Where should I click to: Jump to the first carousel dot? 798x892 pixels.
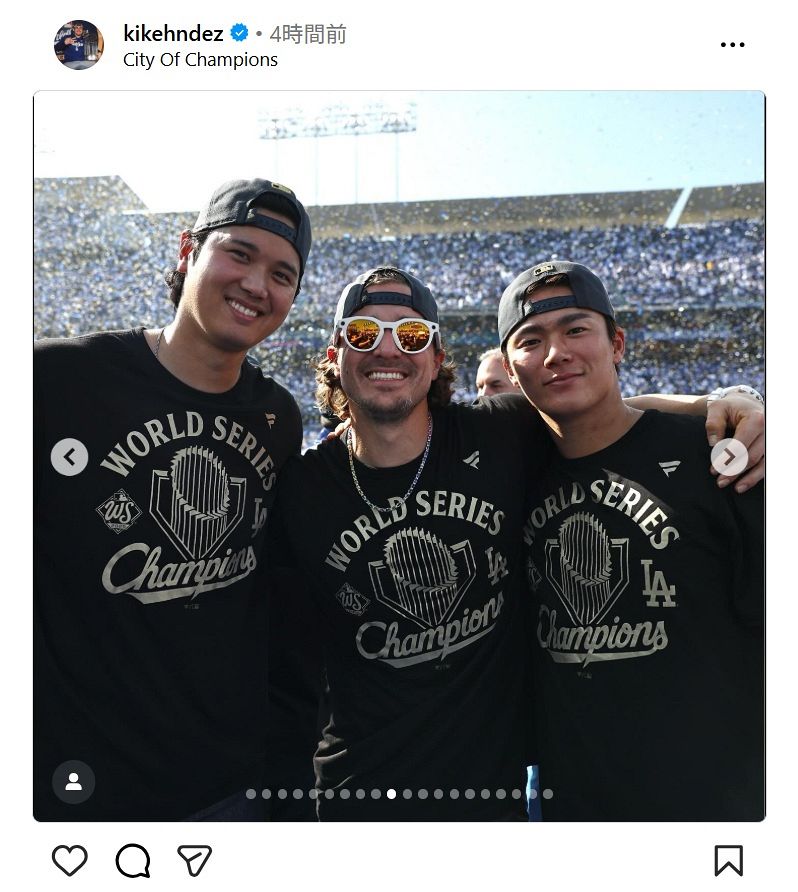tap(251, 794)
